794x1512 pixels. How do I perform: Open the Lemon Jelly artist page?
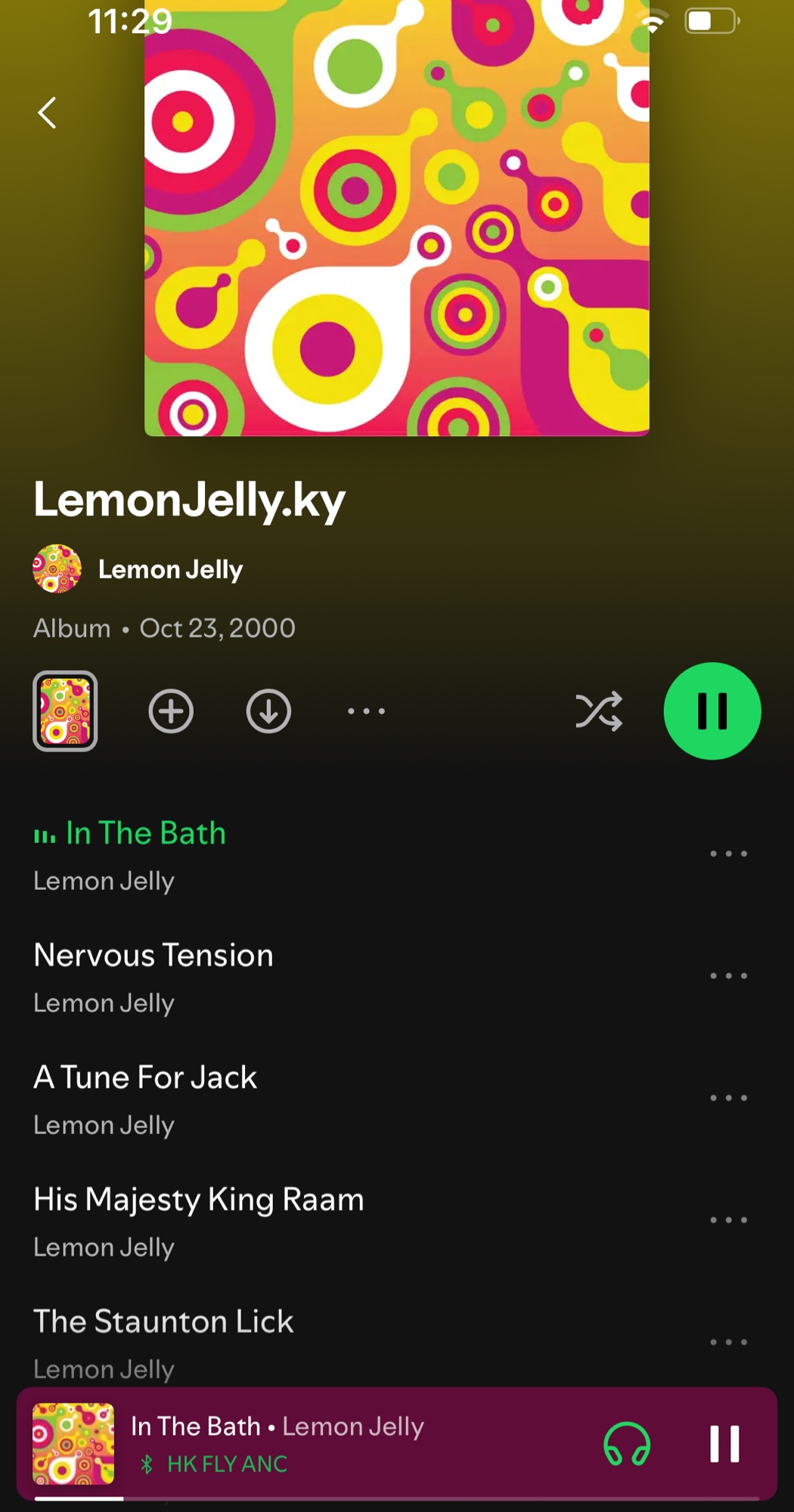pos(170,569)
